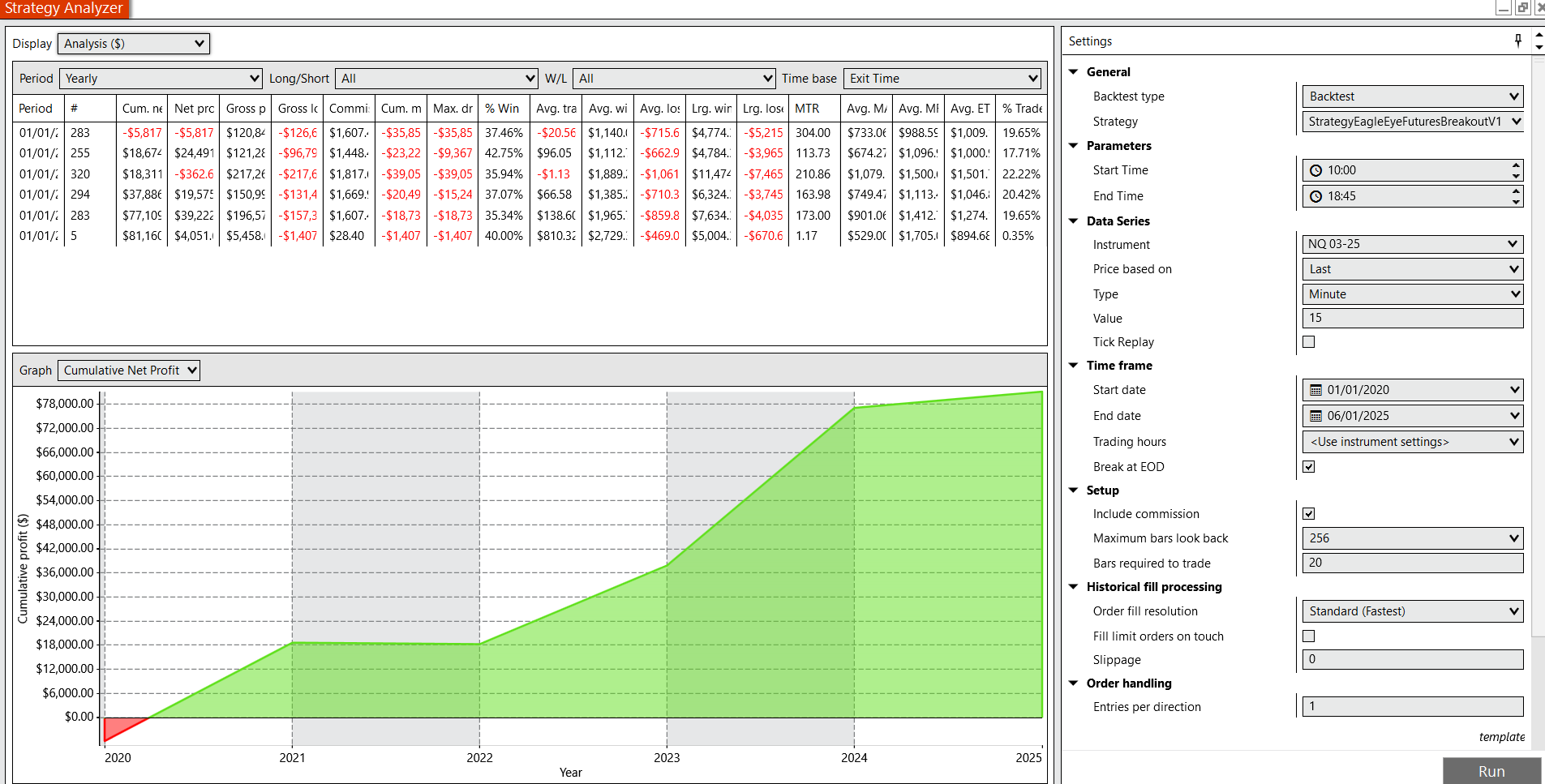Open the Graph Cumulative Net Profit dropdown
This screenshot has height=784, width=1545.
click(129, 371)
